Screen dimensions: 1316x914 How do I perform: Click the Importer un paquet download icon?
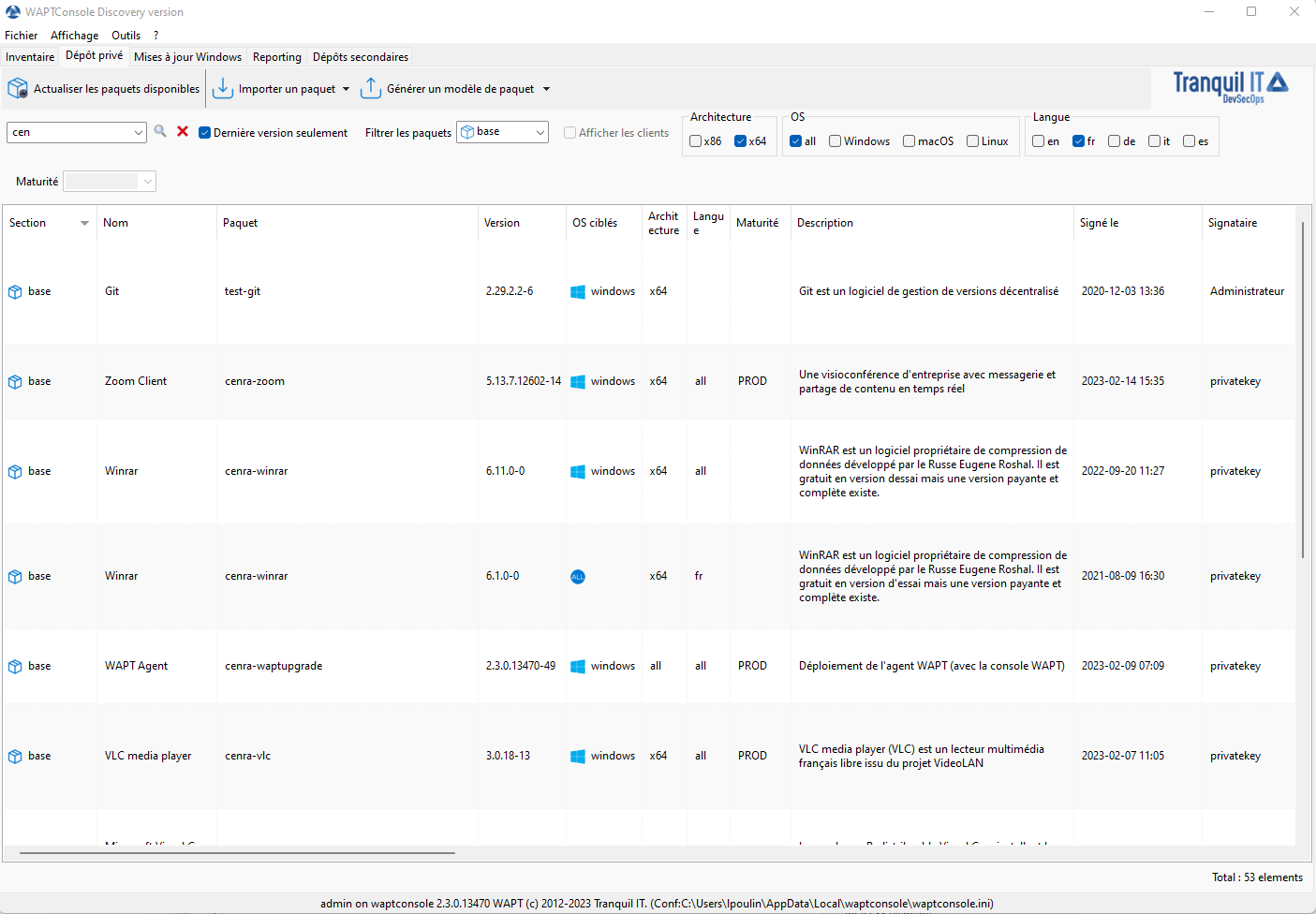pyautogui.click(x=223, y=88)
